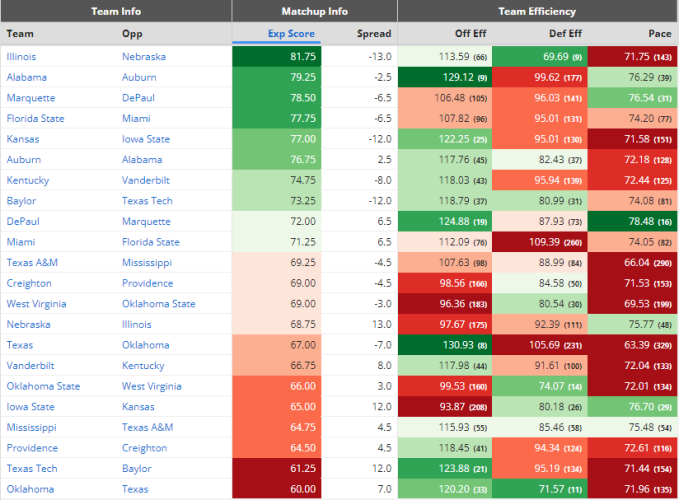679x500 pixels.
Task: Open Auburn opponent link in Alabama row
Action: coord(139,77)
